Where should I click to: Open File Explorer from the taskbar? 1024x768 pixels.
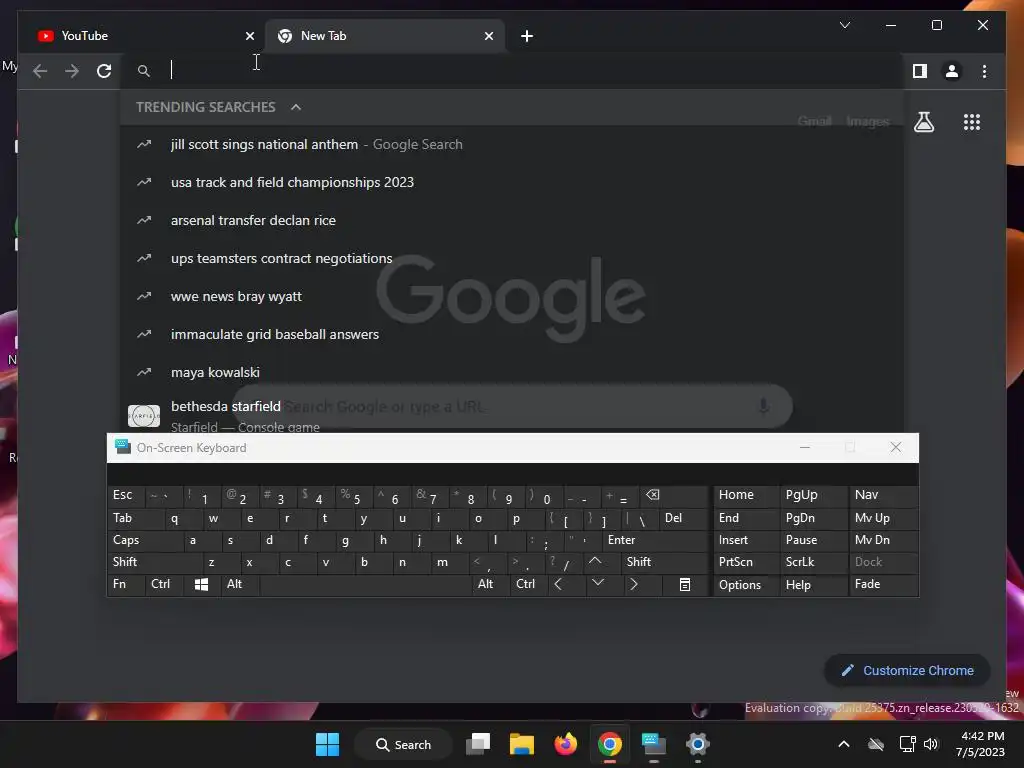(x=522, y=744)
